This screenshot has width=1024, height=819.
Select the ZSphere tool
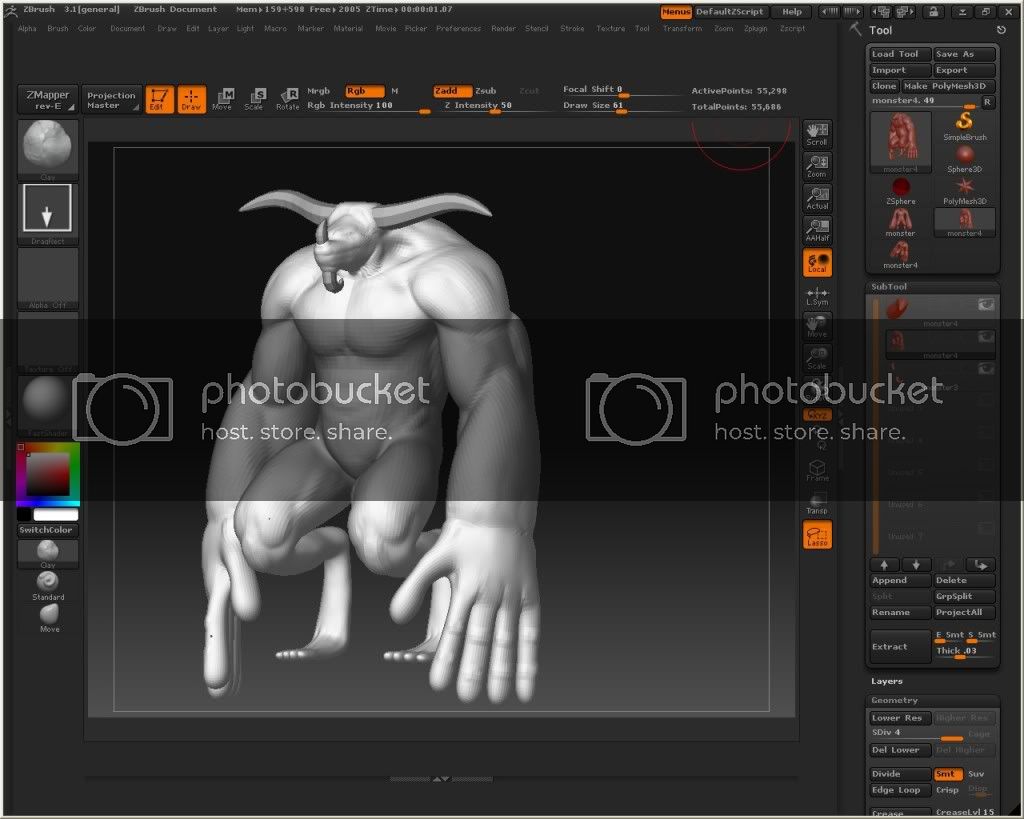pyautogui.click(x=901, y=191)
